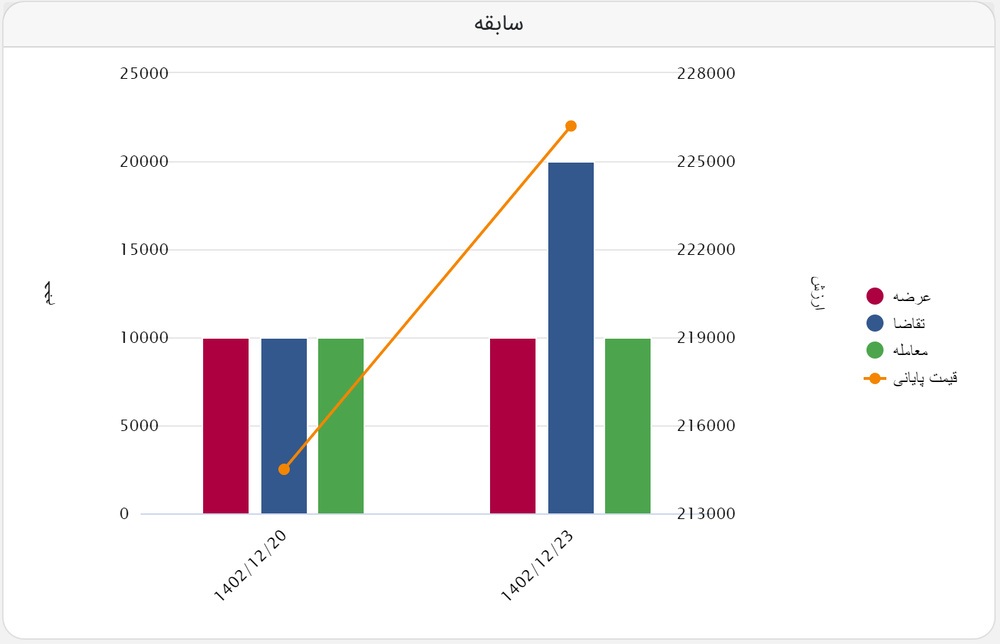Image resolution: width=1000 pixels, height=644 pixels.
Task: Click the green معامله legend circle
Action: tap(874, 350)
